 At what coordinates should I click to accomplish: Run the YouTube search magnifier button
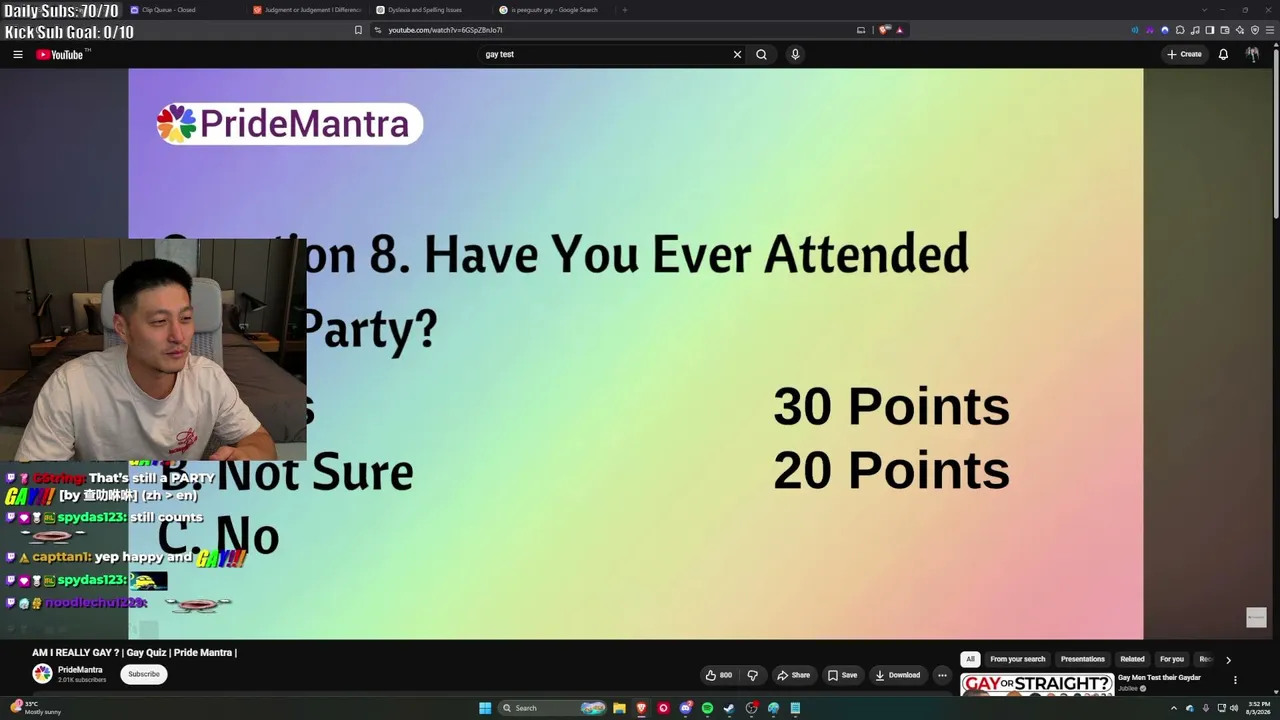(x=761, y=55)
